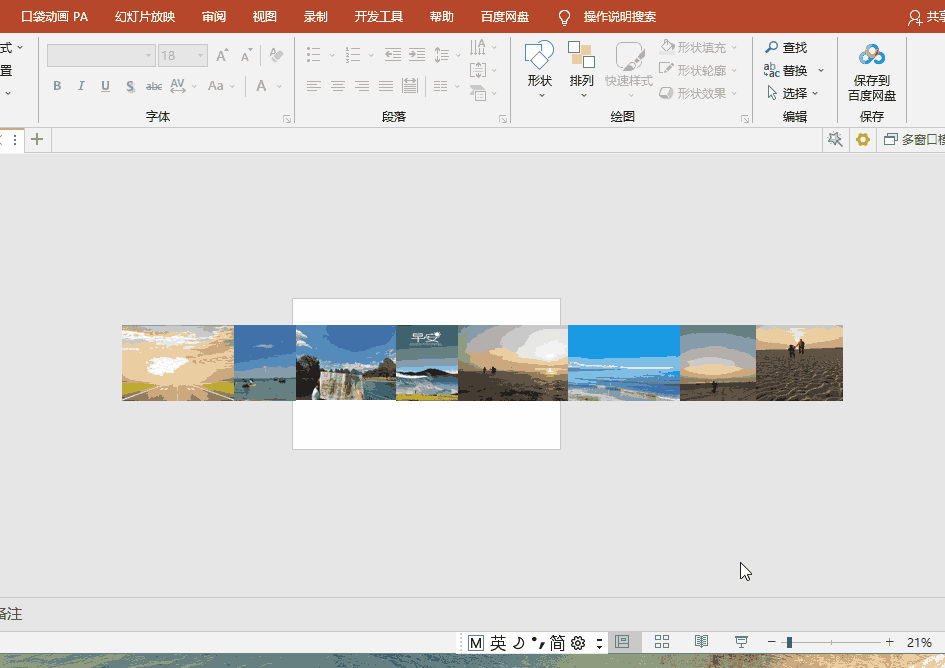Toggle underline formatting button

point(105,86)
